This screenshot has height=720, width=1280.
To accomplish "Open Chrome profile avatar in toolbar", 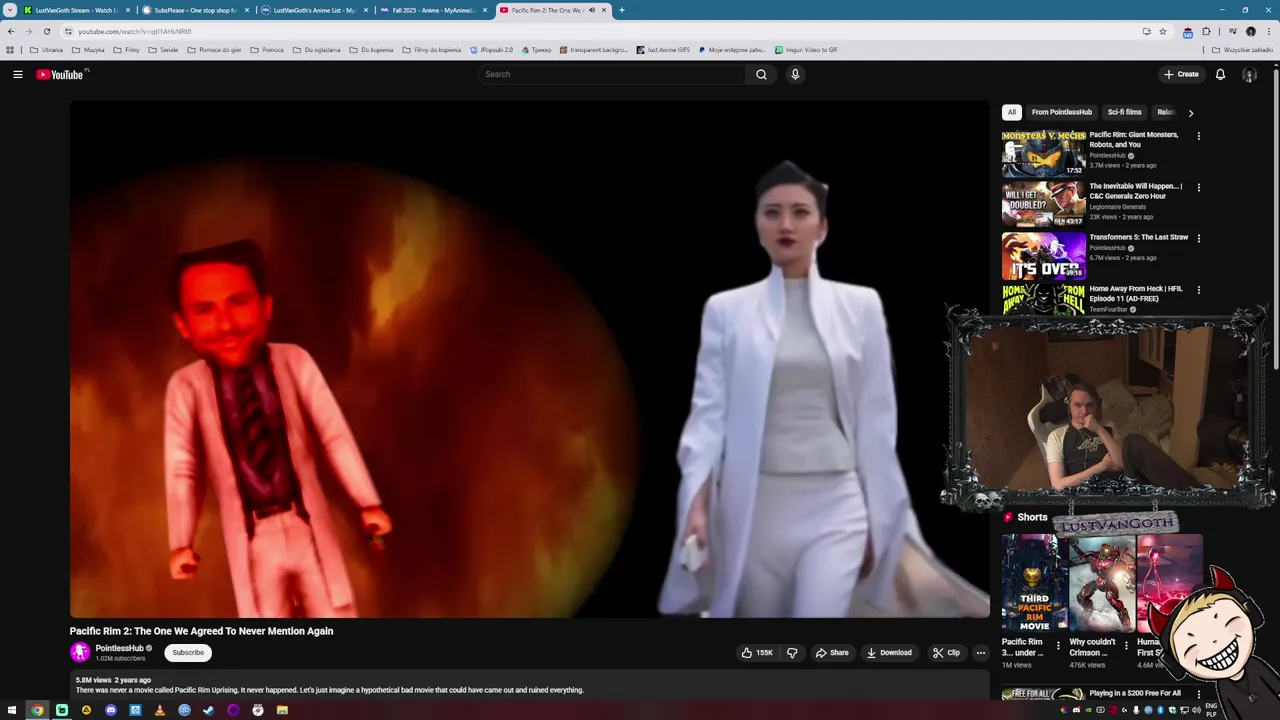I will click(1250, 31).
